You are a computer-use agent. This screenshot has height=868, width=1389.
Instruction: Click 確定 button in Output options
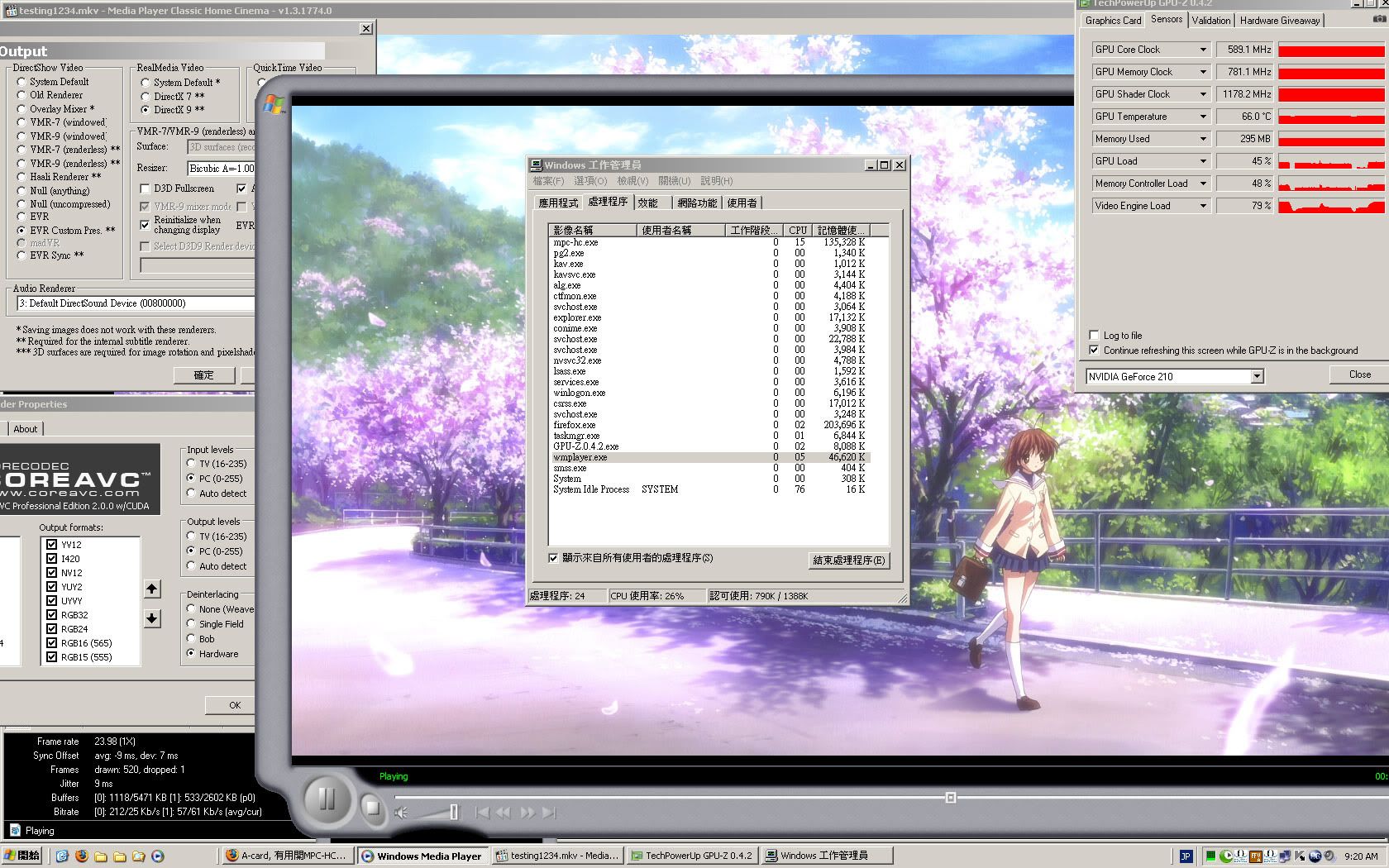[203, 375]
